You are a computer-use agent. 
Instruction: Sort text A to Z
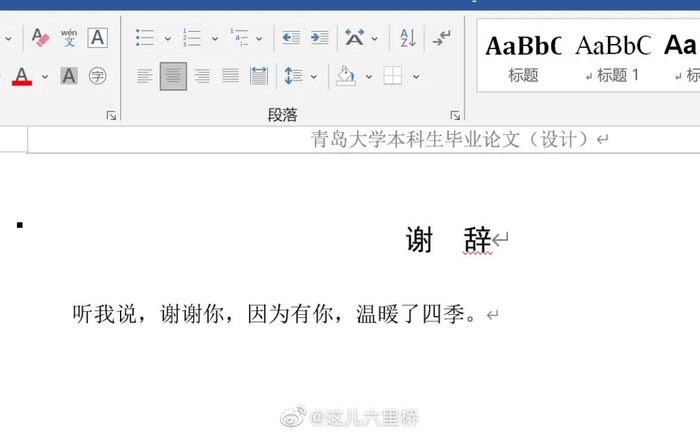click(x=408, y=38)
